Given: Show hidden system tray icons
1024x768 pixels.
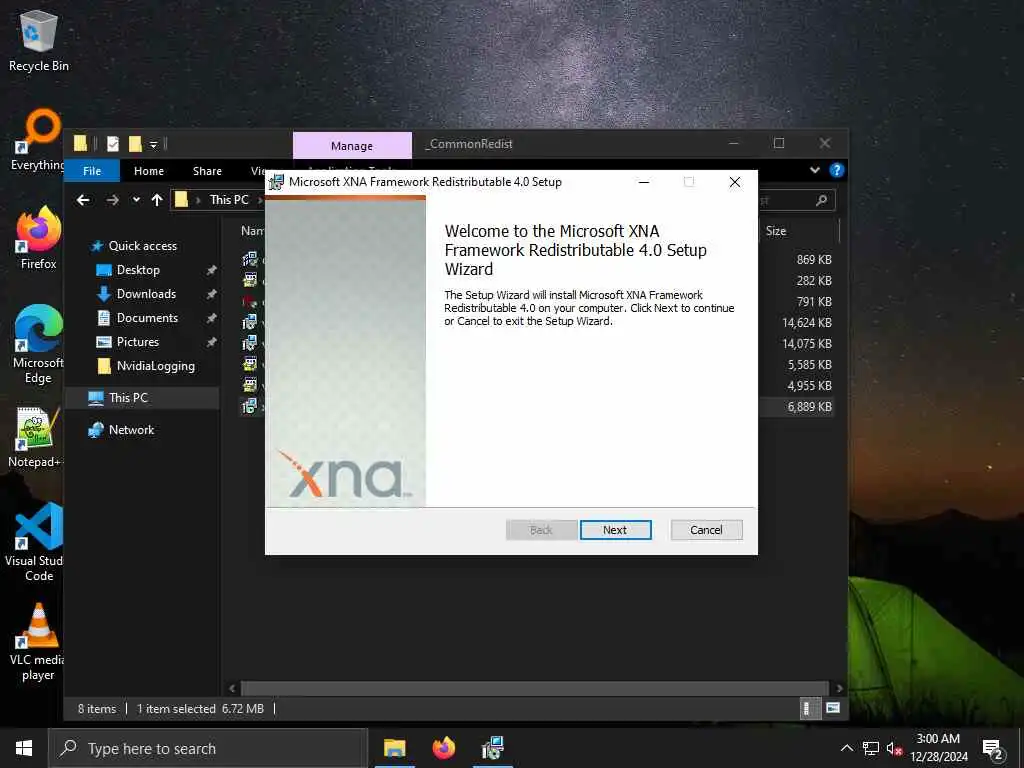Looking at the screenshot, I should [x=846, y=748].
